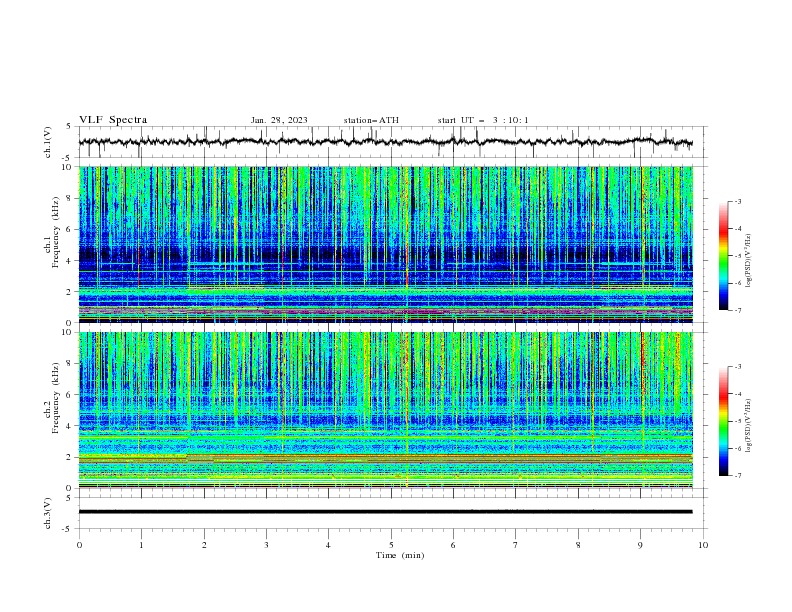
Task: Click inside the ch.1 spectrogram panel
Action: [385, 244]
